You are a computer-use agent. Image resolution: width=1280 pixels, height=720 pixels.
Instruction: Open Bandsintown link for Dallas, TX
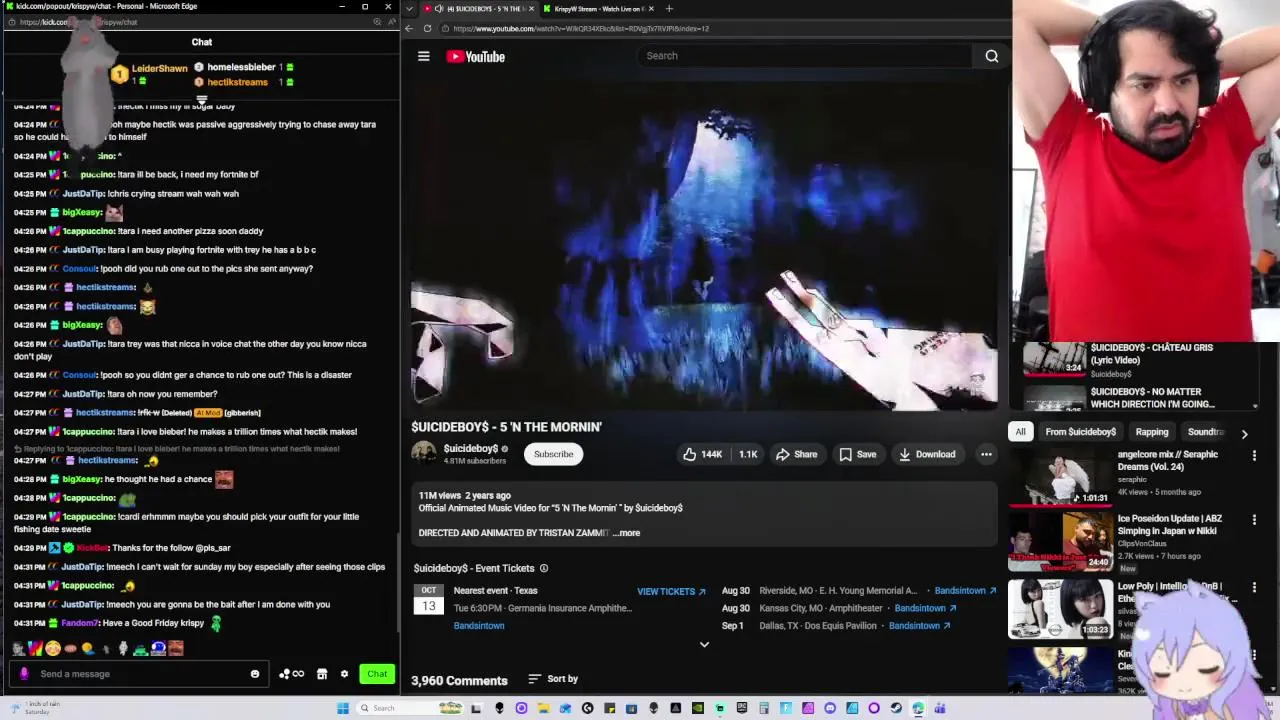coord(919,626)
